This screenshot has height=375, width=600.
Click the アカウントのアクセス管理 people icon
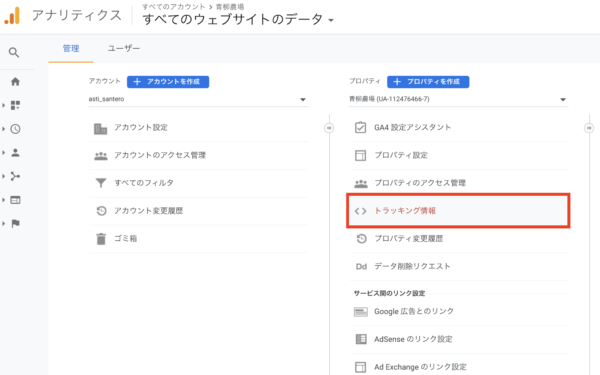101,156
